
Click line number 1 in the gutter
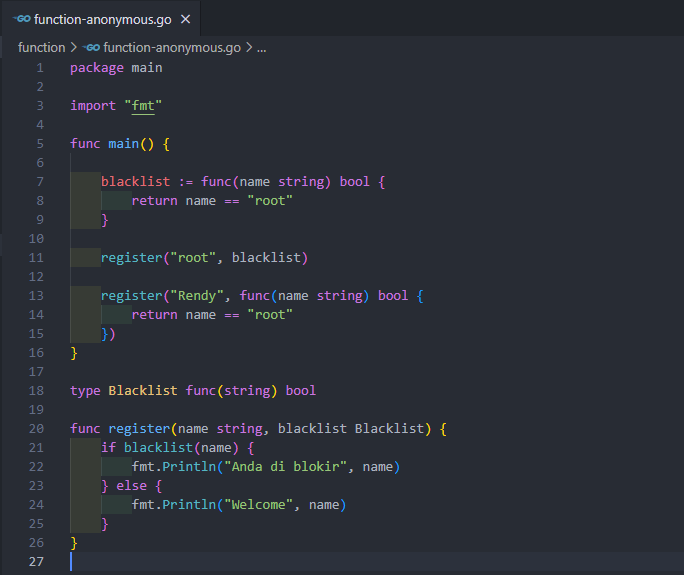[40, 68]
